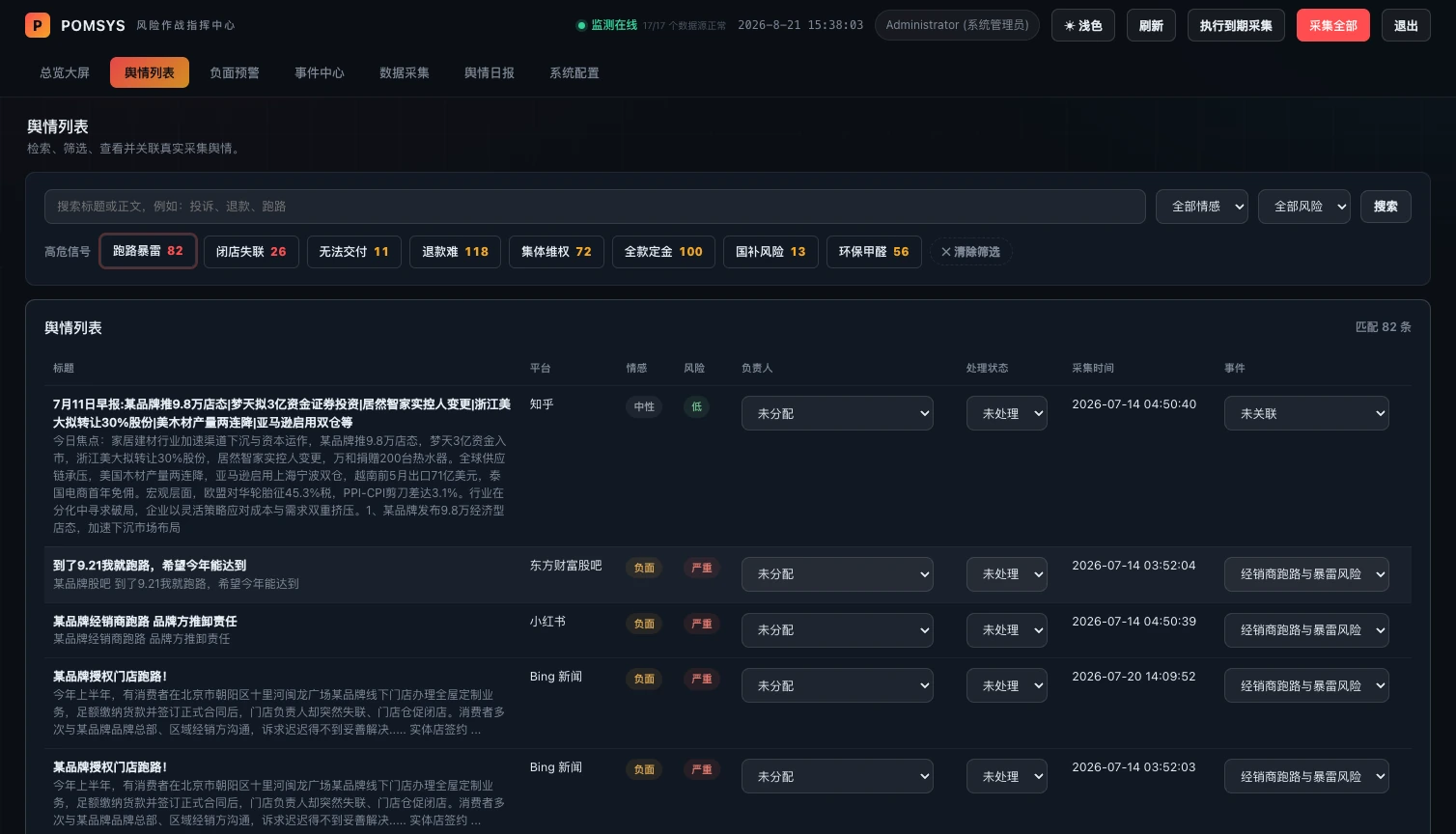Click the 刷新 refresh button
This screenshot has width=1456, height=834.
pos(1151,25)
